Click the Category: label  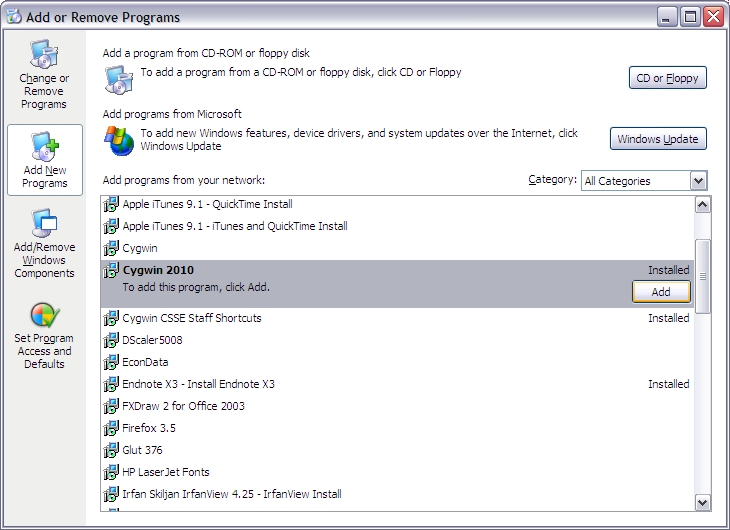click(x=553, y=180)
